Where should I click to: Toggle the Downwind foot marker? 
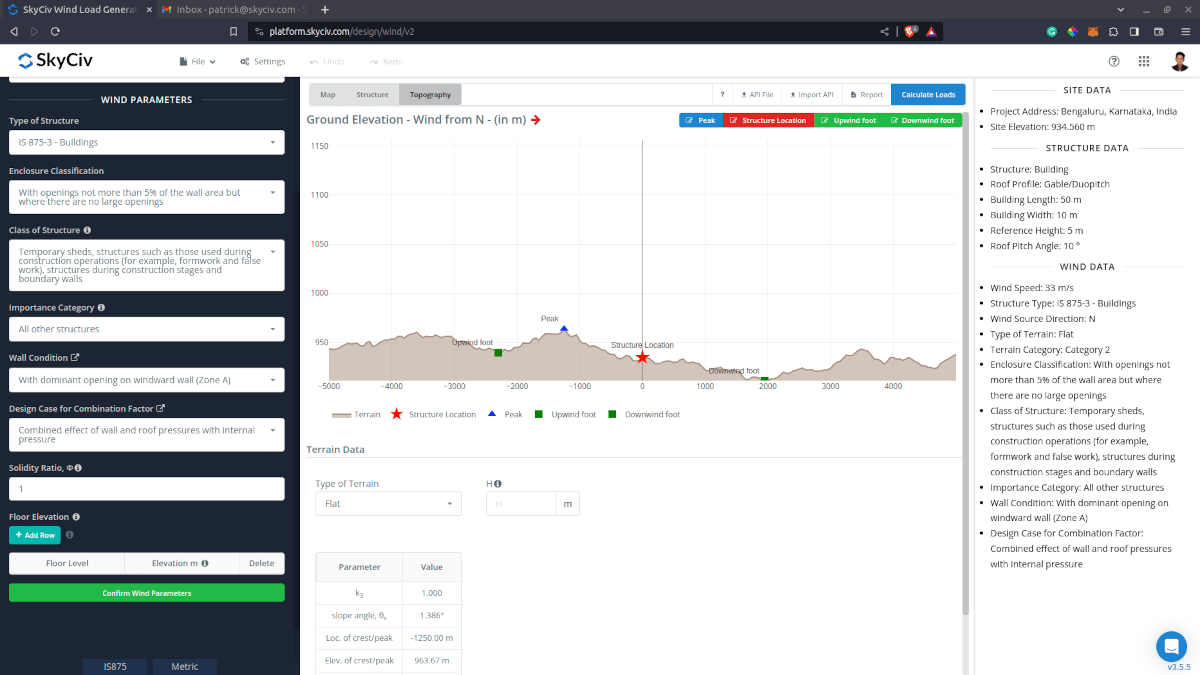click(923, 120)
